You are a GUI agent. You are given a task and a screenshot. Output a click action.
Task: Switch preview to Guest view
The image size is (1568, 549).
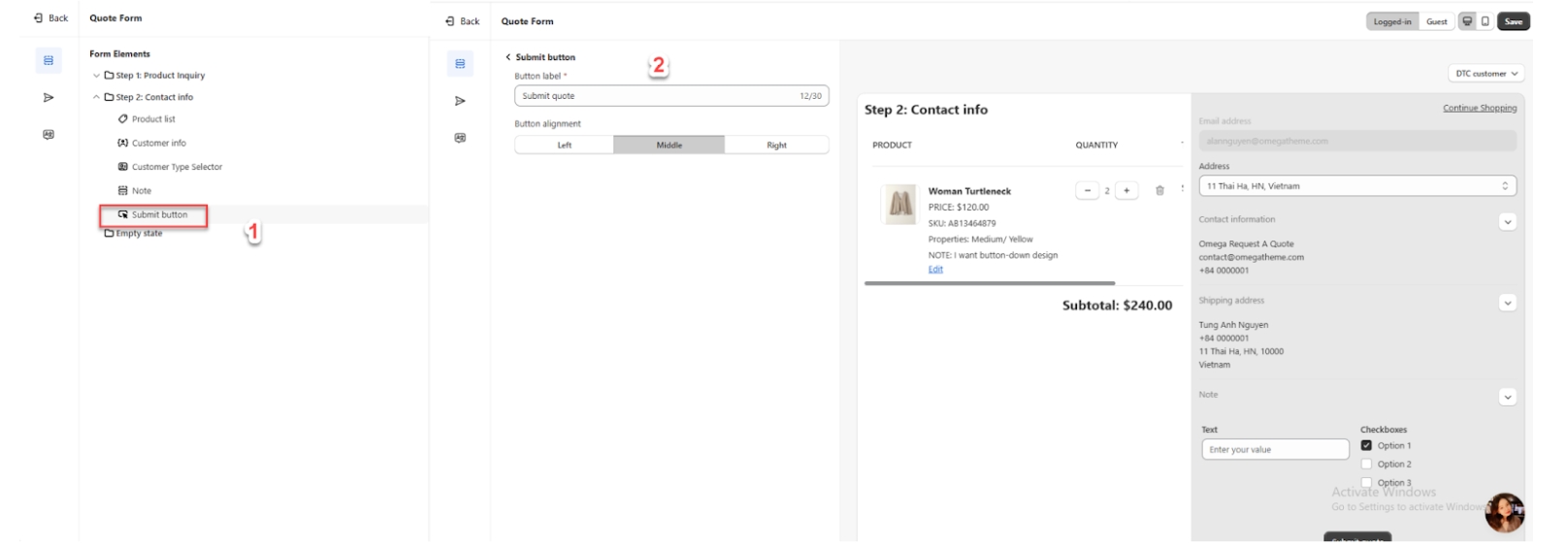1436,21
